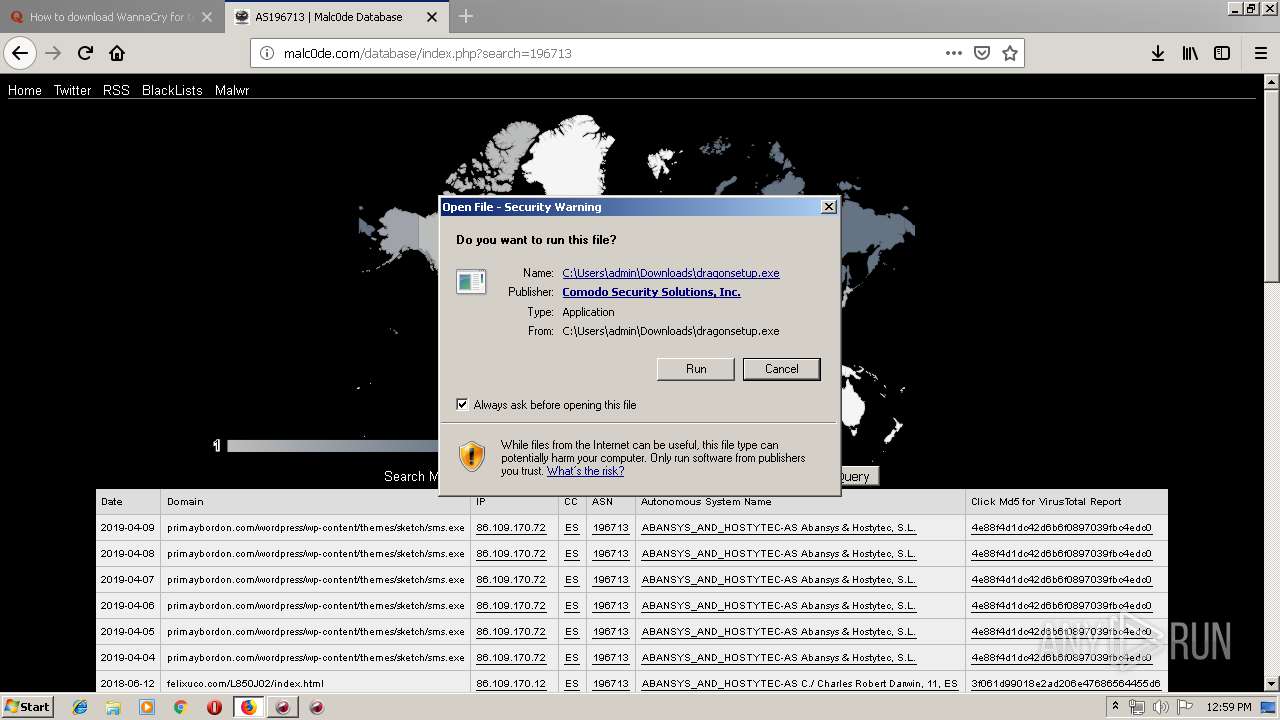Save page to Pocket
This screenshot has width=1280, height=720.
pyautogui.click(x=982, y=53)
